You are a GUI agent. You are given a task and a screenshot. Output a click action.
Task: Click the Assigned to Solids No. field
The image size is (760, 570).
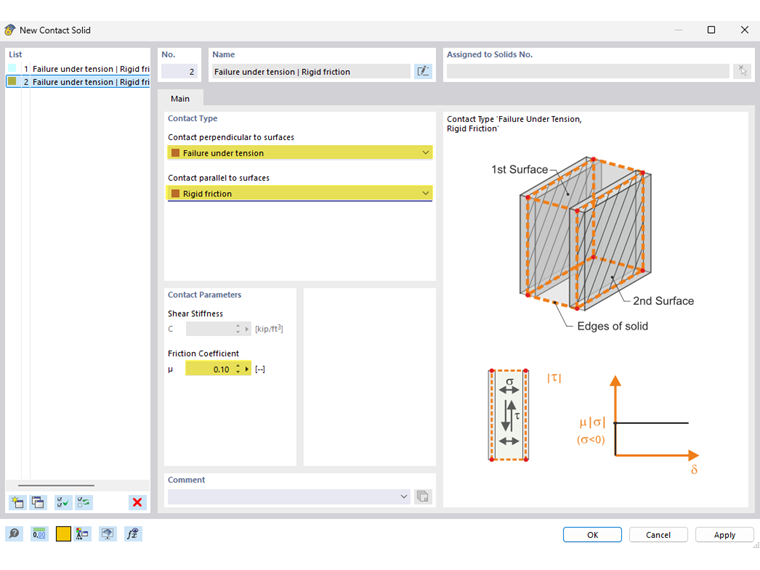pos(588,72)
